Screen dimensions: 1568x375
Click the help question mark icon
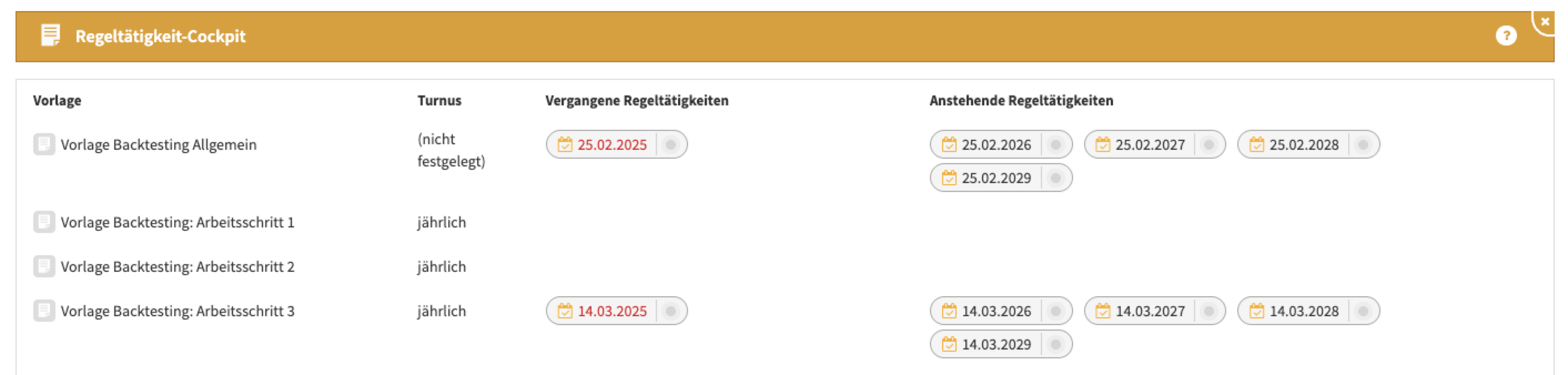[1505, 36]
